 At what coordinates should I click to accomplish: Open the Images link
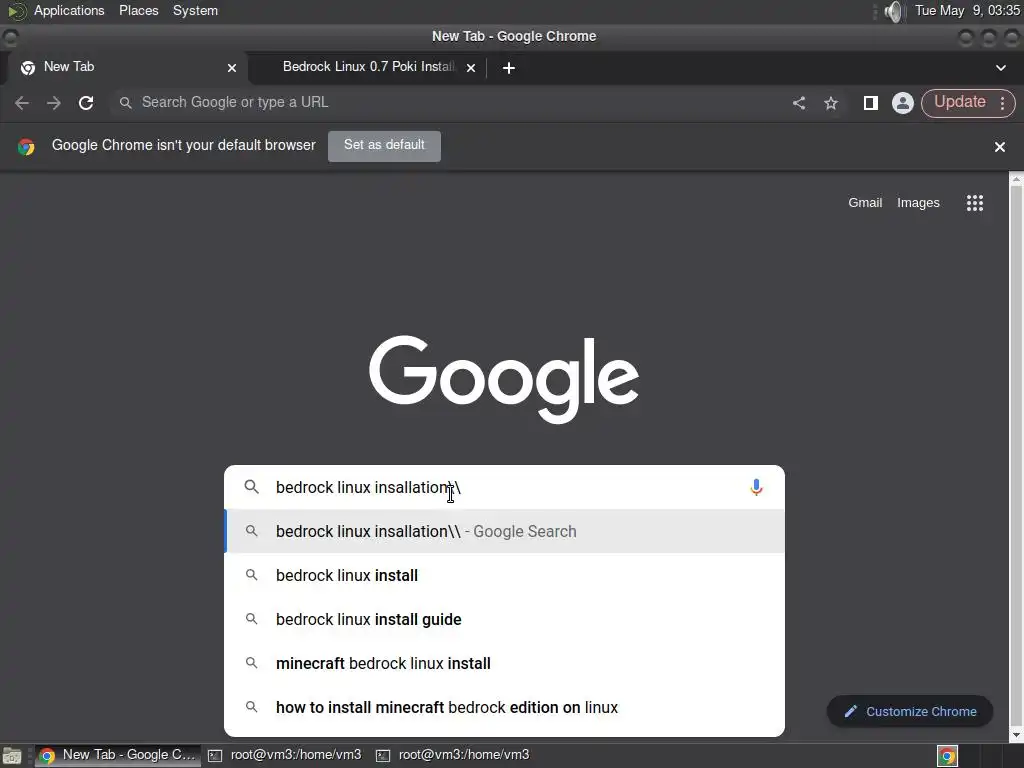(x=918, y=203)
